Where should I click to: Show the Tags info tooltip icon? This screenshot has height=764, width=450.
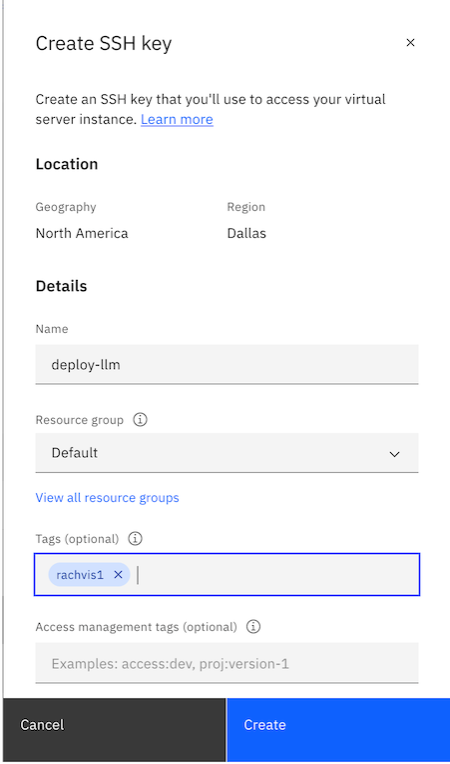(135, 539)
